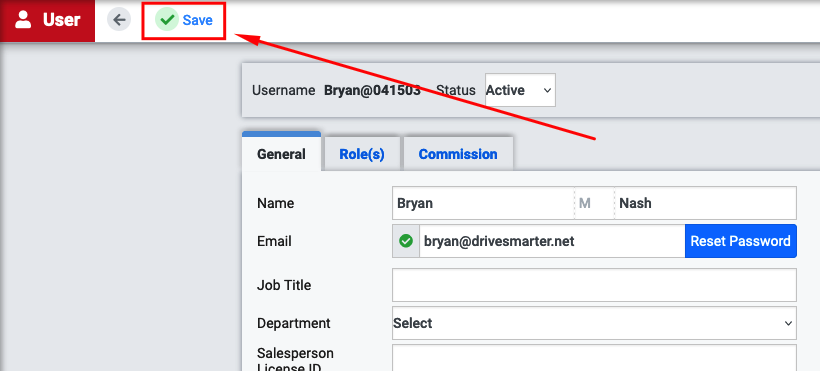Click the User person icon
Image resolution: width=820 pixels, height=371 pixels.
pyautogui.click(x=22, y=20)
